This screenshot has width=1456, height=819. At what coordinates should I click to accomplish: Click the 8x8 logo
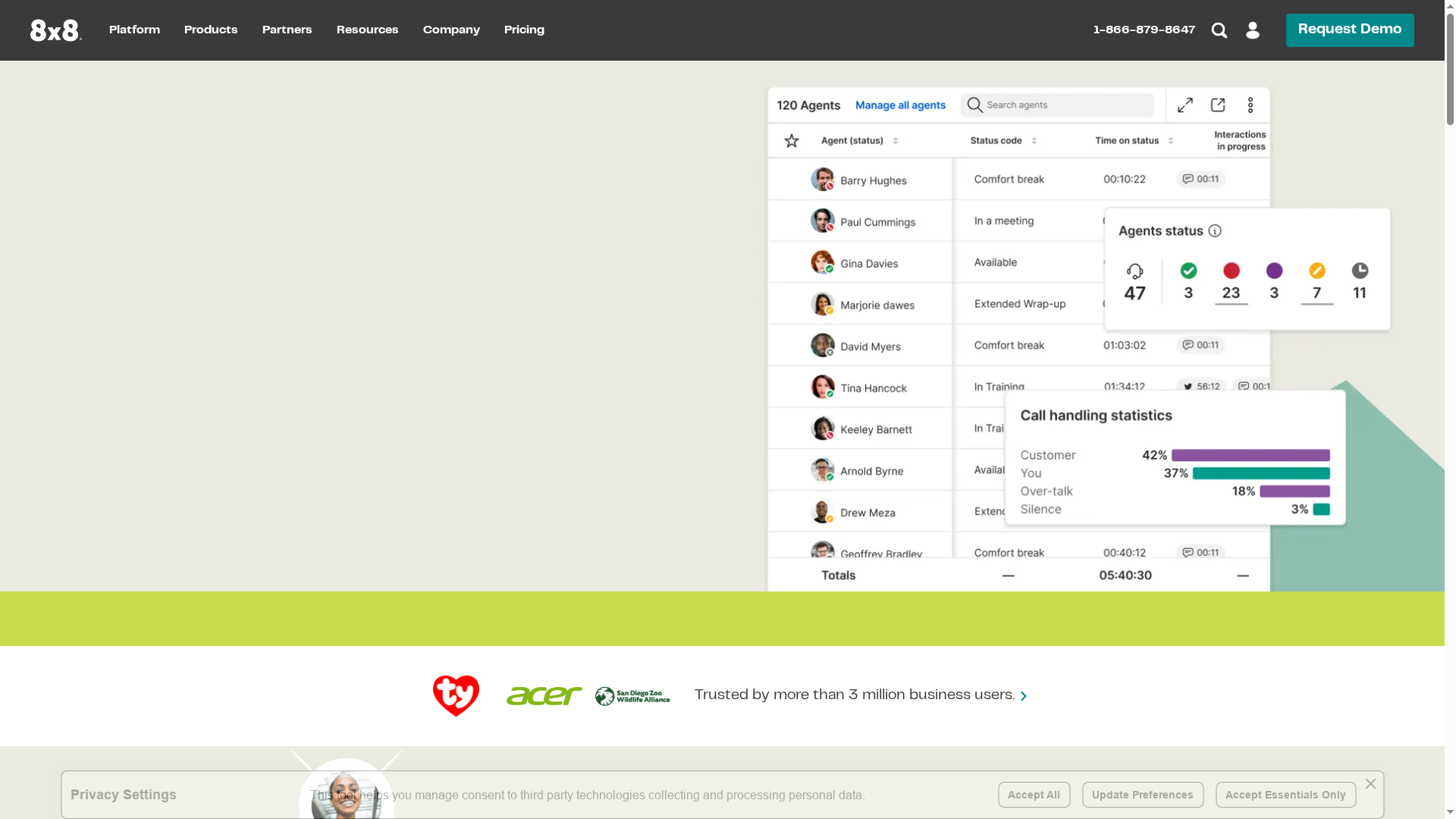(55, 30)
